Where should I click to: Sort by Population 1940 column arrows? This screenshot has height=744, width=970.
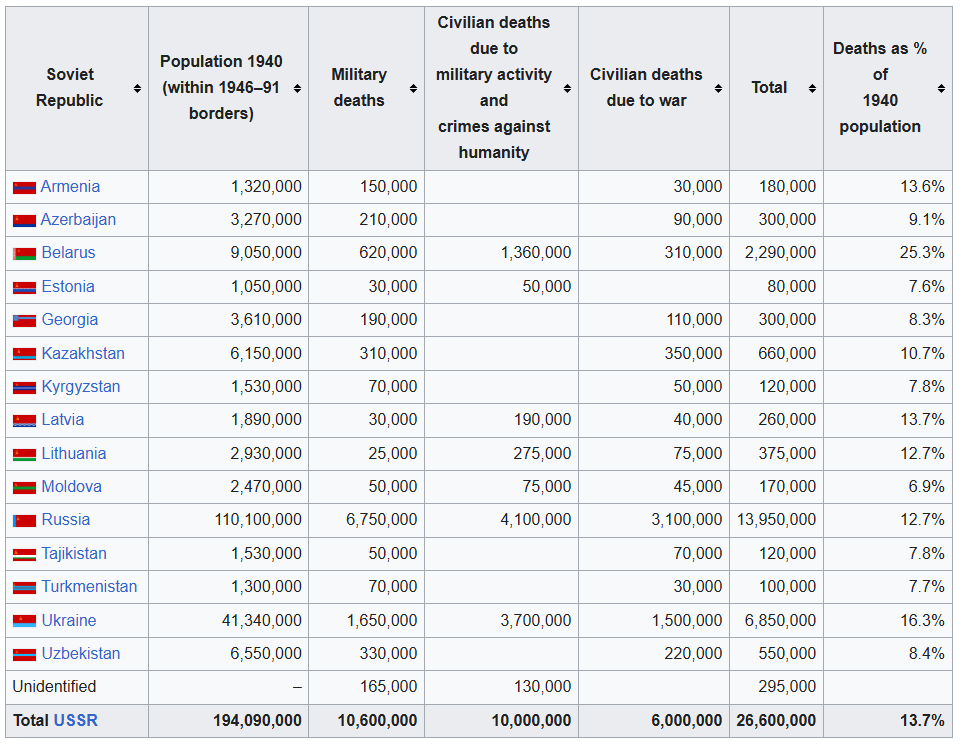tap(298, 88)
